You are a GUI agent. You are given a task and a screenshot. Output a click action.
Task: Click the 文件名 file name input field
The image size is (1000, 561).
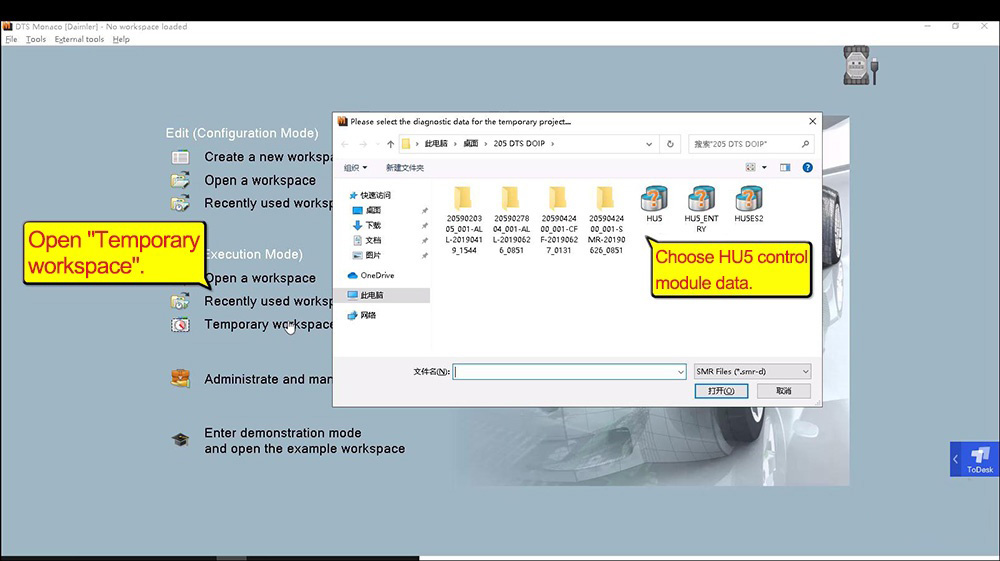pos(569,372)
